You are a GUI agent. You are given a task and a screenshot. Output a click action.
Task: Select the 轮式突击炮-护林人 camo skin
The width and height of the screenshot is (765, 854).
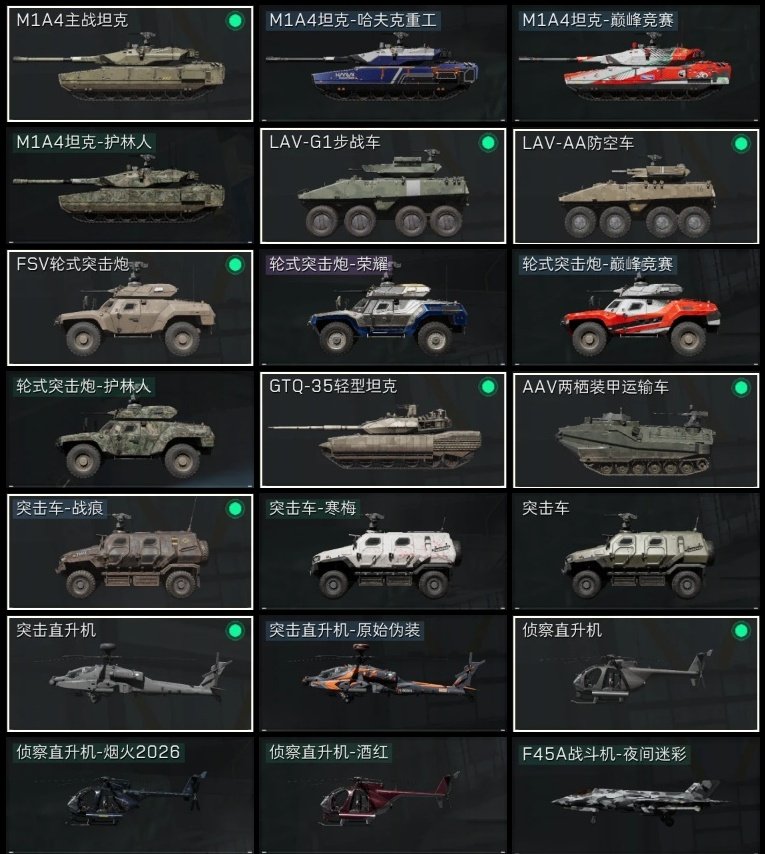pyautogui.click(x=130, y=430)
